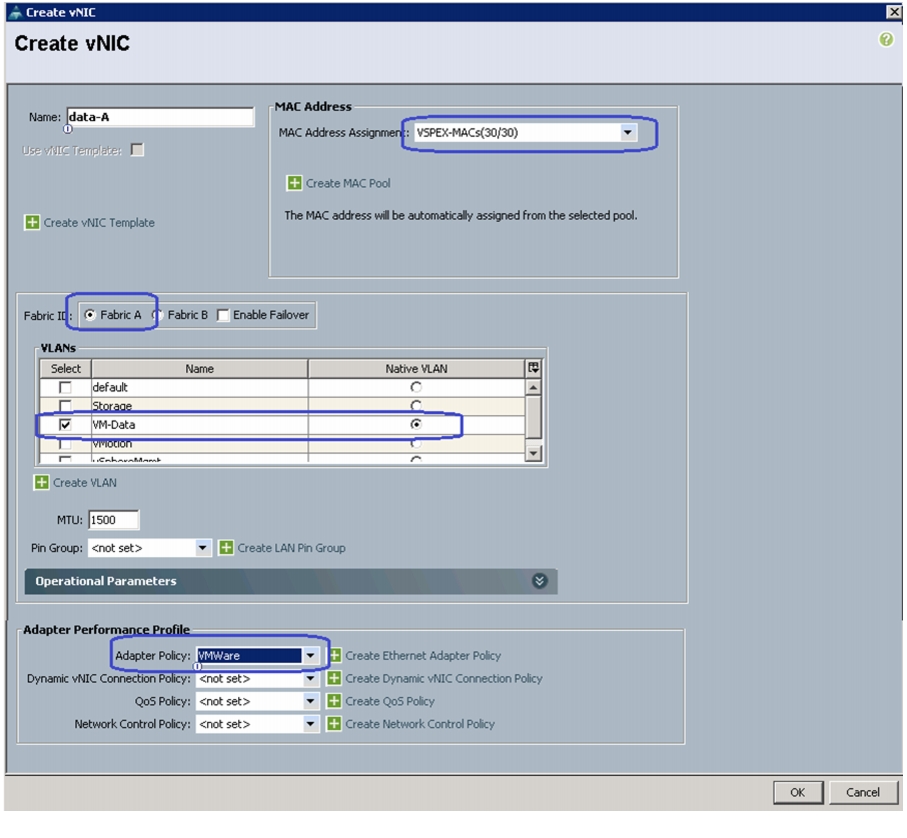Click the green plus beside Create LAN Pin Group

pyautogui.click(x=226, y=547)
